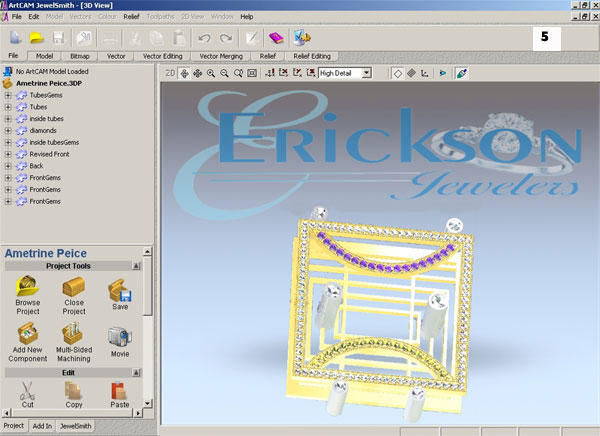Switch to the Relief Editing tab

coord(312,56)
